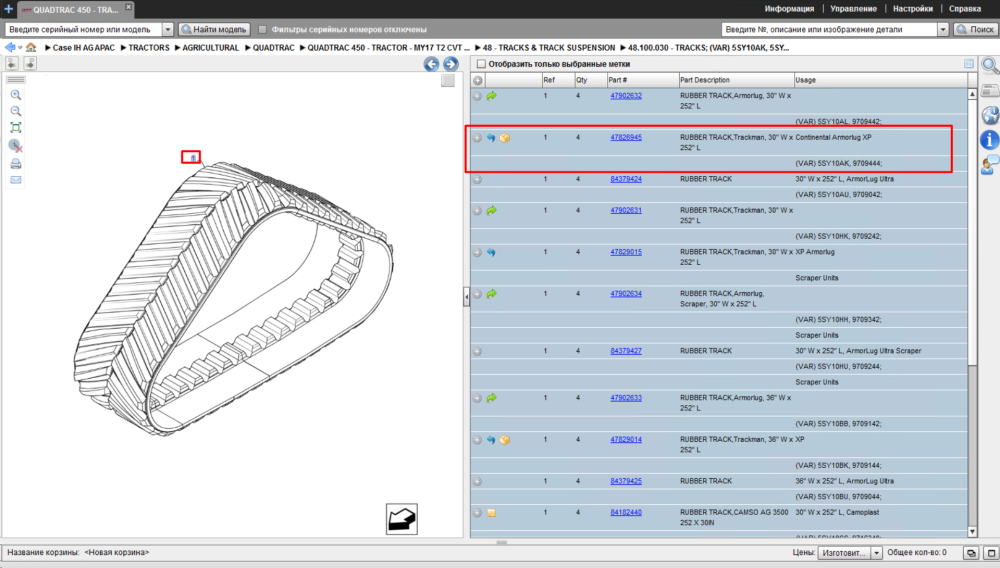
Task: Go to the next diagram page (right blue arrow)
Action: click(451, 64)
